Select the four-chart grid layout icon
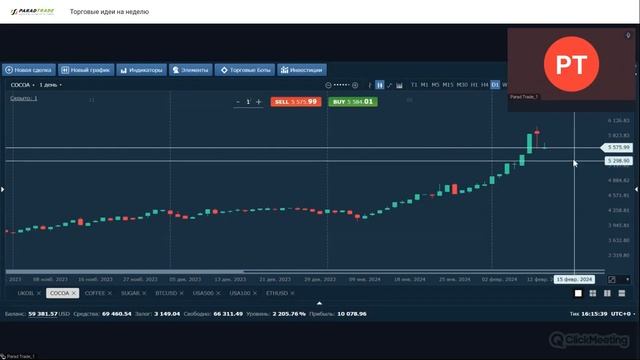The image size is (640, 360). (593, 293)
